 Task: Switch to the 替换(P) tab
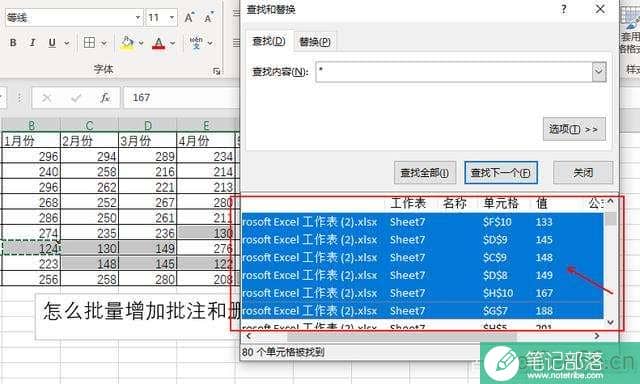pyautogui.click(x=315, y=42)
